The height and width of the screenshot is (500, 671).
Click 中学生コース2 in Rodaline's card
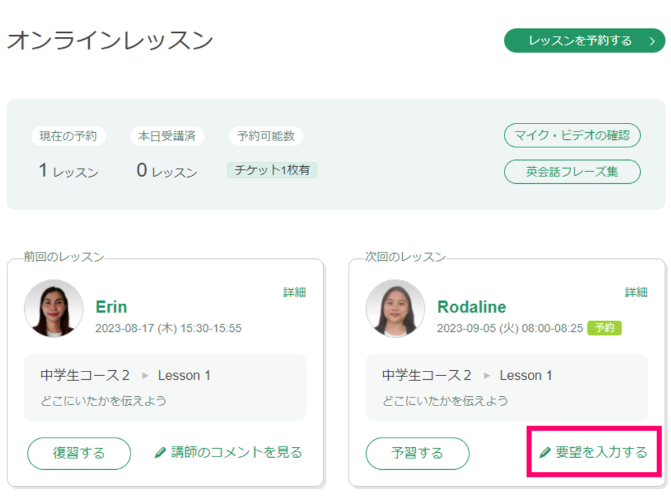click(x=426, y=375)
